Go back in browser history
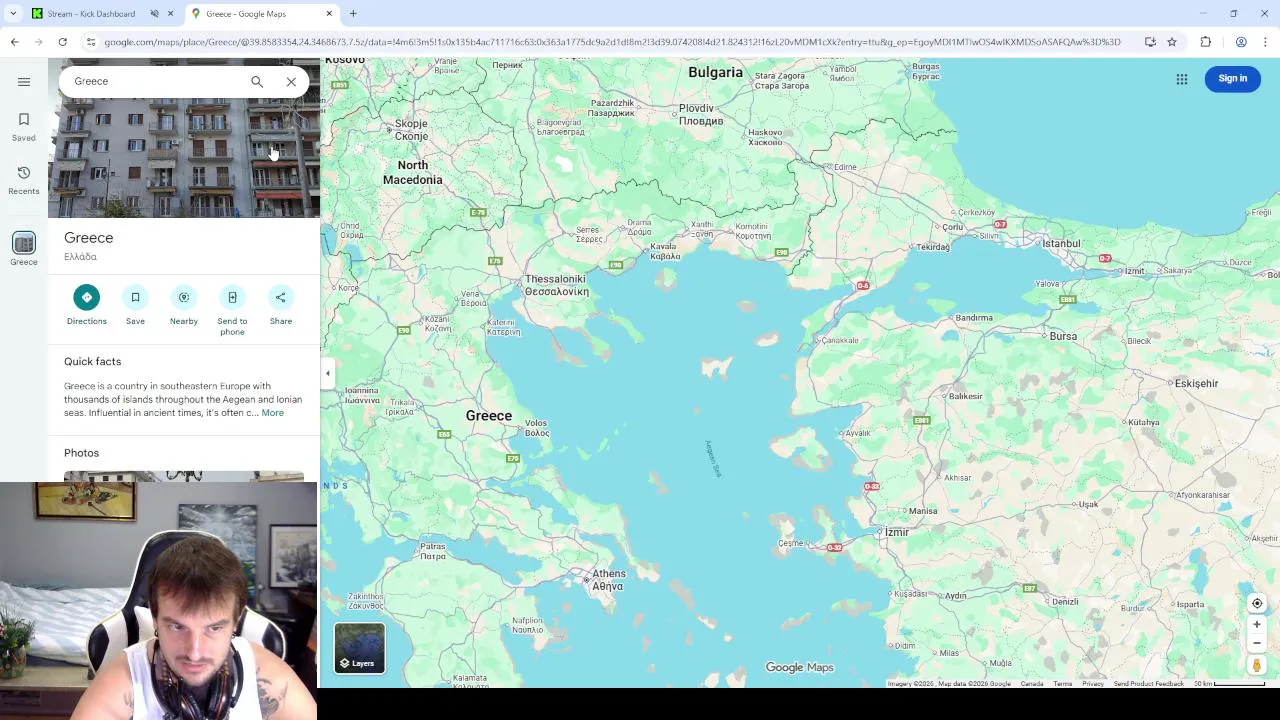The image size is (1280, 720). pos(14,42)
